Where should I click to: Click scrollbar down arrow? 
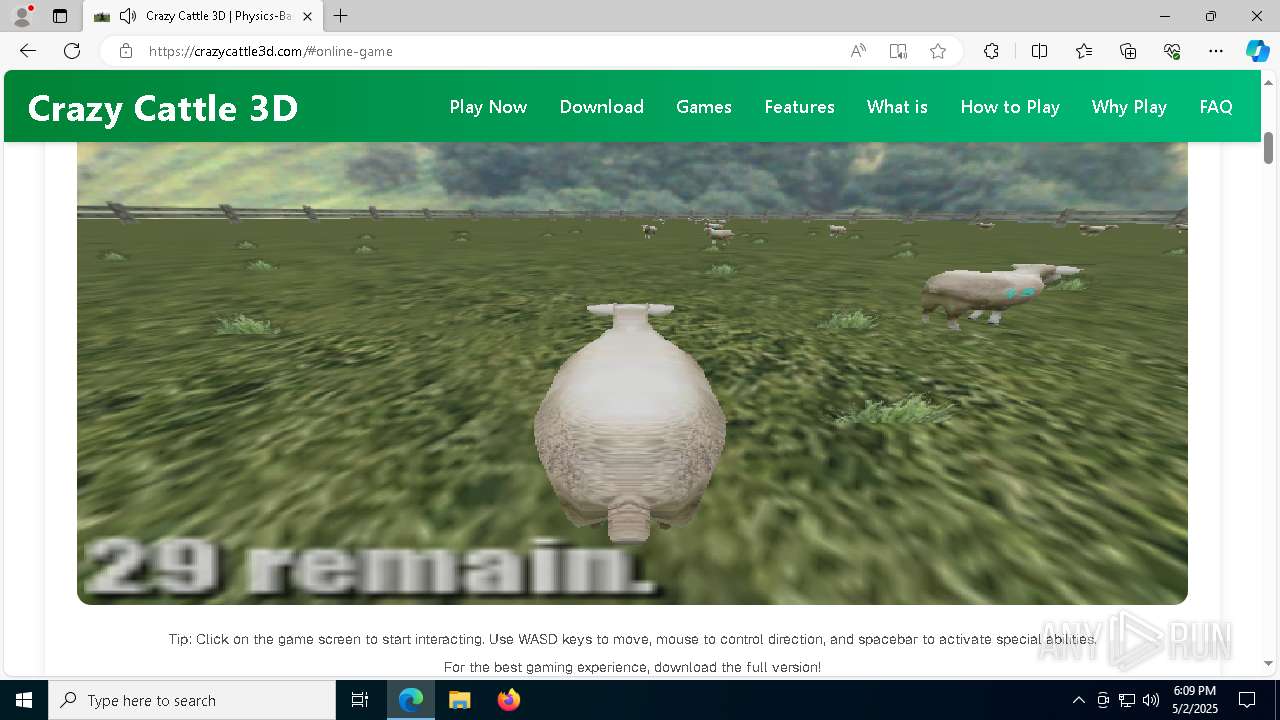click(x=1268, y=663)
